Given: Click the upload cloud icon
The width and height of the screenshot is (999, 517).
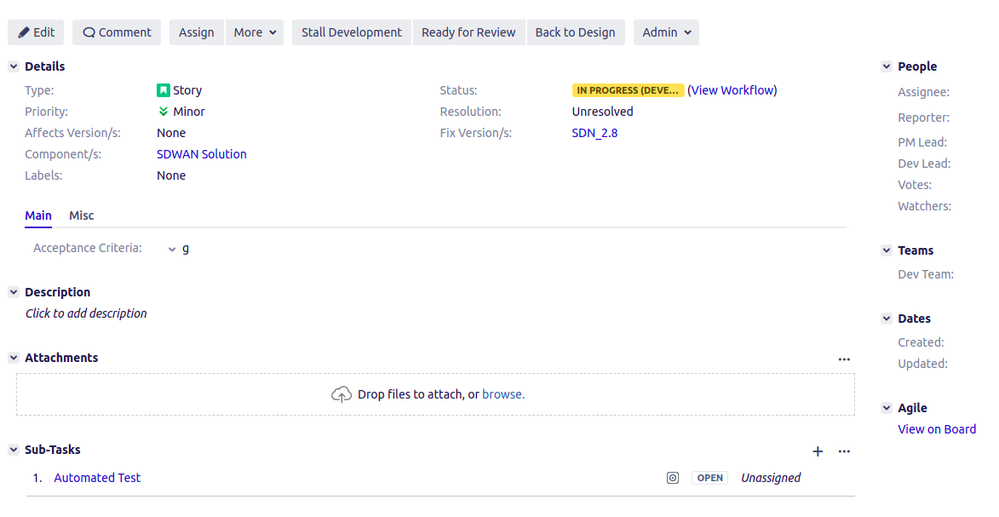Looking at the screenshot, I should tap(341, 395).
